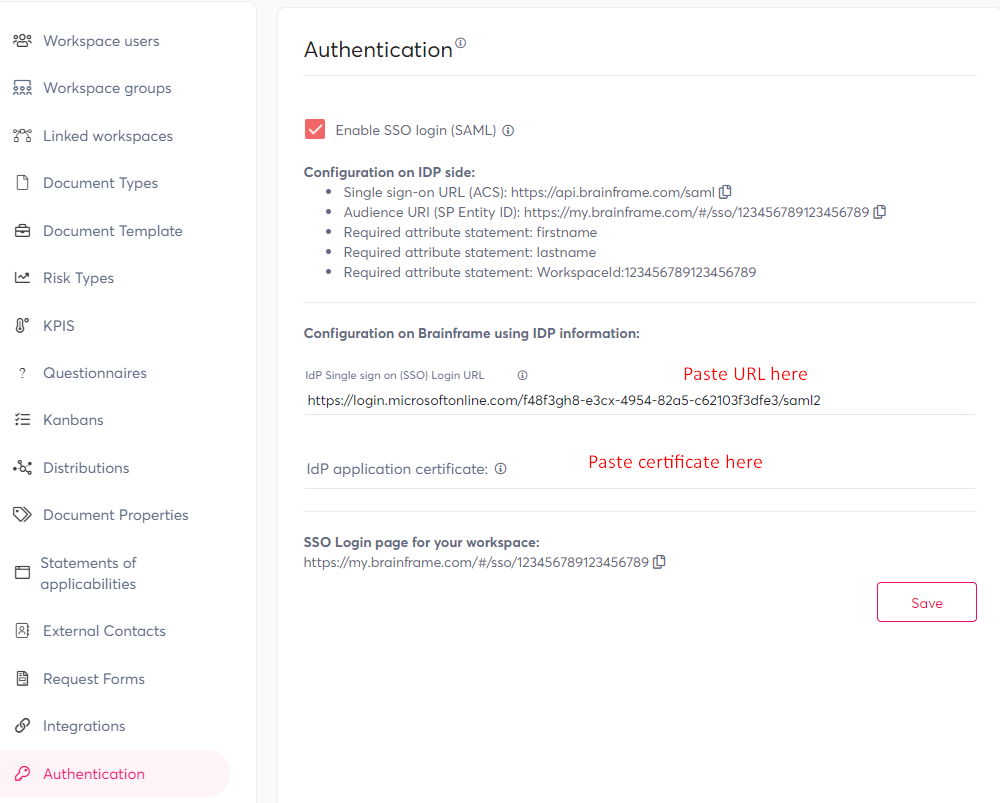Open Workspace groups in sidebar
The width and height of the screenshot is (1000, 803).
coord(107,88)
